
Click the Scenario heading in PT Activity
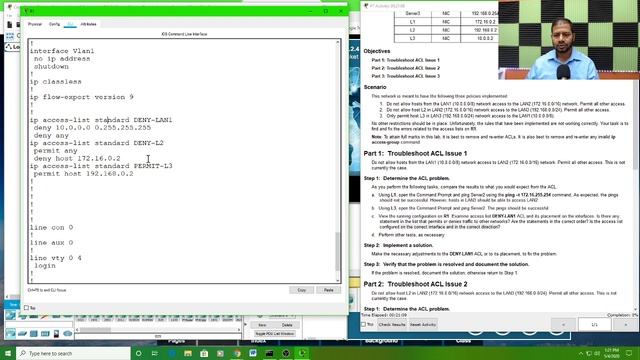[x=375, y=87]
